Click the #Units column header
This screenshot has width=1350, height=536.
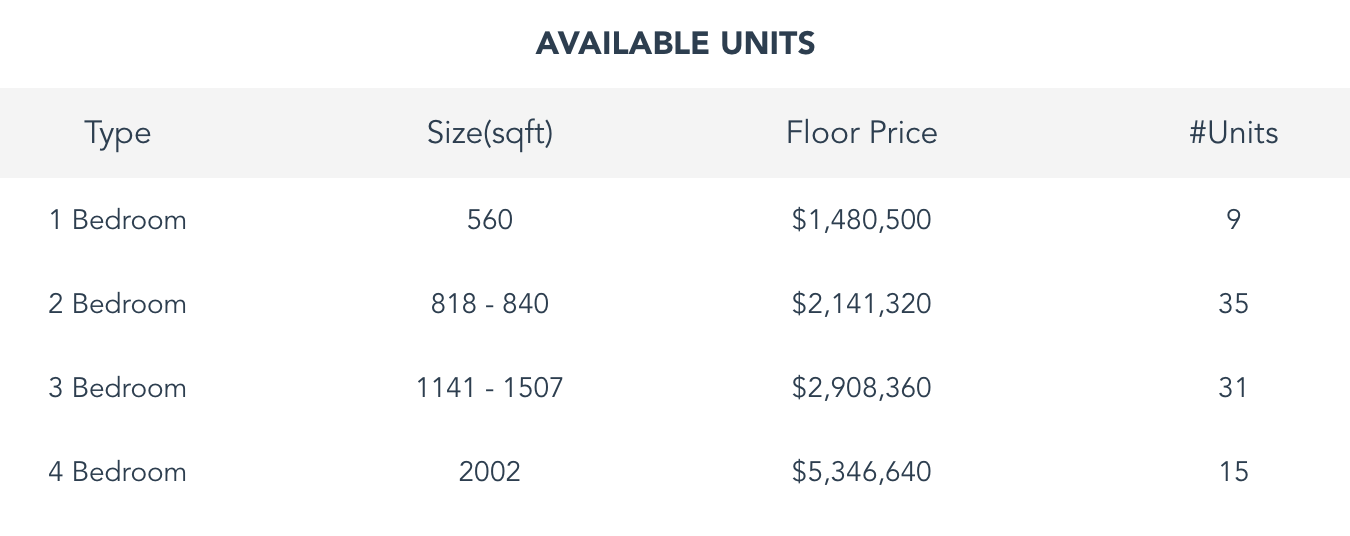(x=1233, y=133)
